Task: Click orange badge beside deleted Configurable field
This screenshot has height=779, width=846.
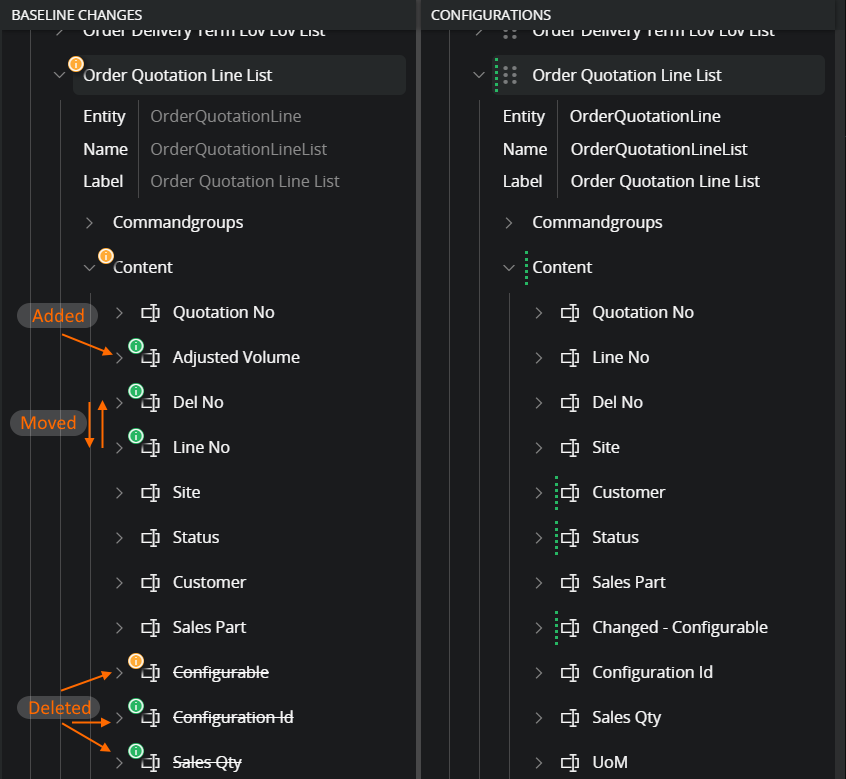Action: click(136, 661)
